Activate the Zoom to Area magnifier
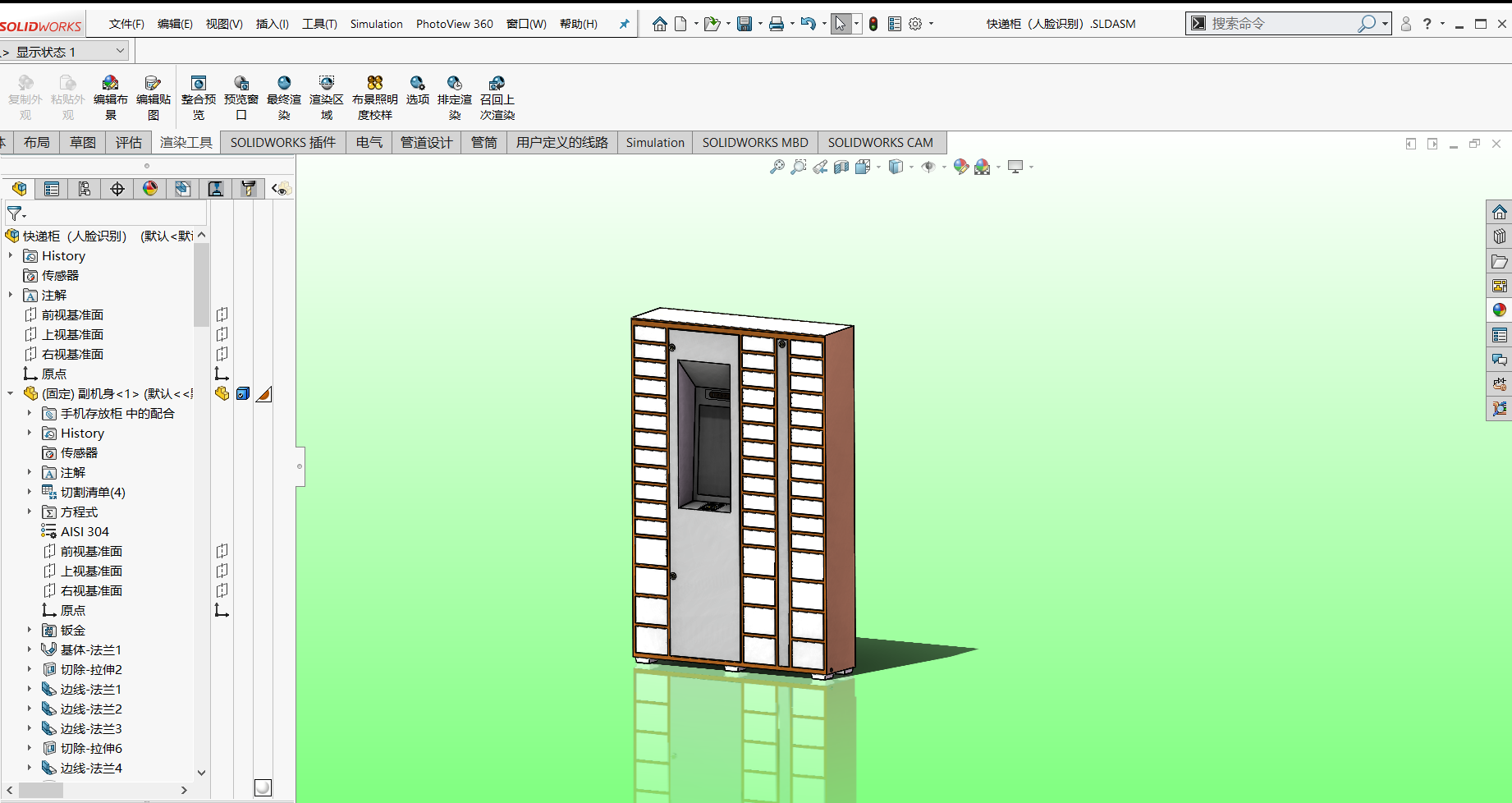The width and height of the screenshot is (1512, 803). pyautogui.click(x=798, y=167)
